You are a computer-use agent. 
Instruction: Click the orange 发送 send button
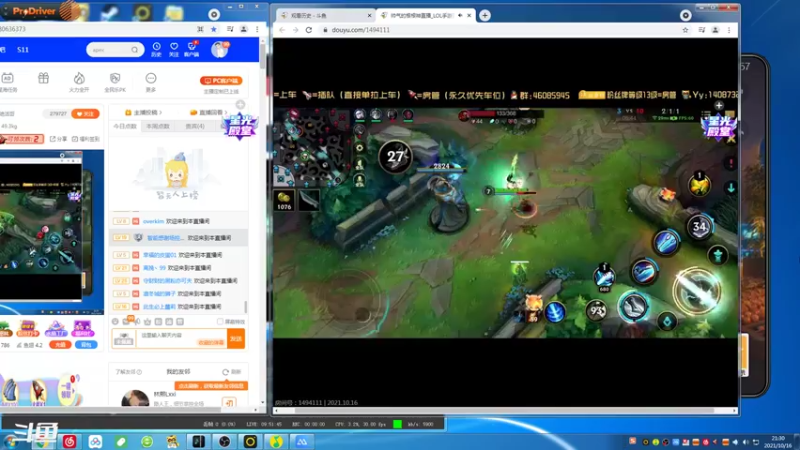point(236,339)
